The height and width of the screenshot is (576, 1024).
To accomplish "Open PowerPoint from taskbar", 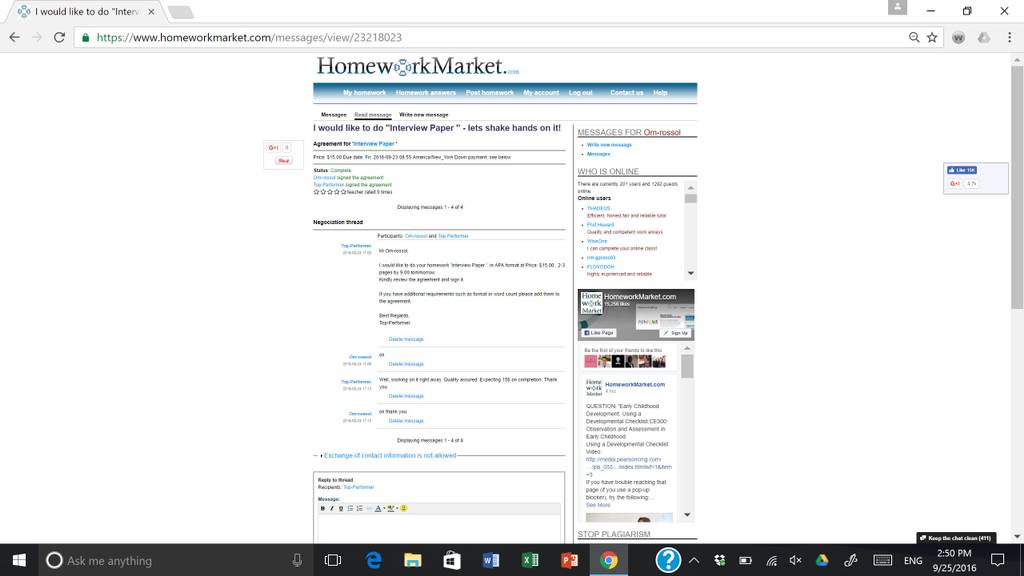I will click(x=569, y=560).
